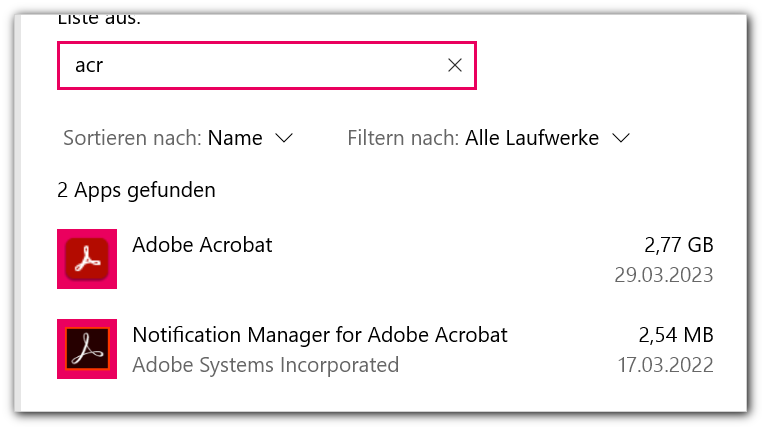Click the 2,77 GB size value

coord(679,244)
